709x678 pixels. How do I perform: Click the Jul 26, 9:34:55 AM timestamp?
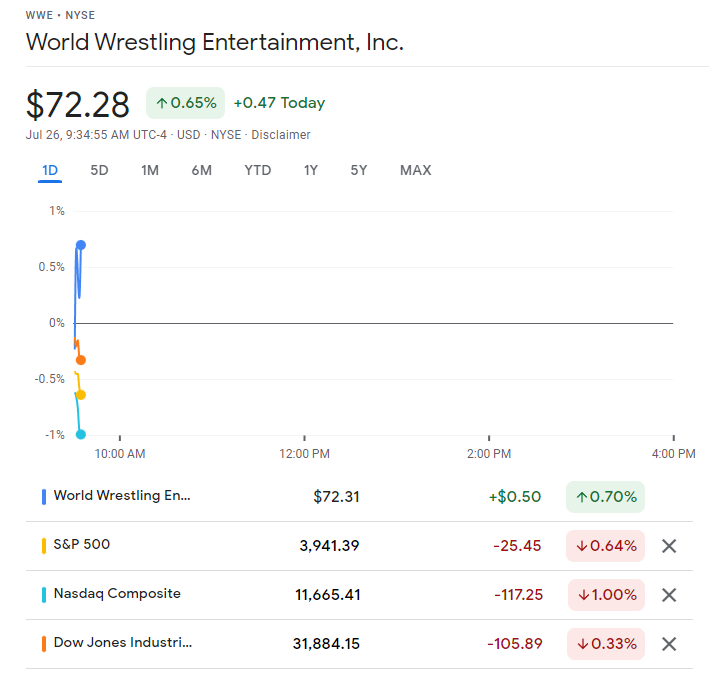[96, 135]
